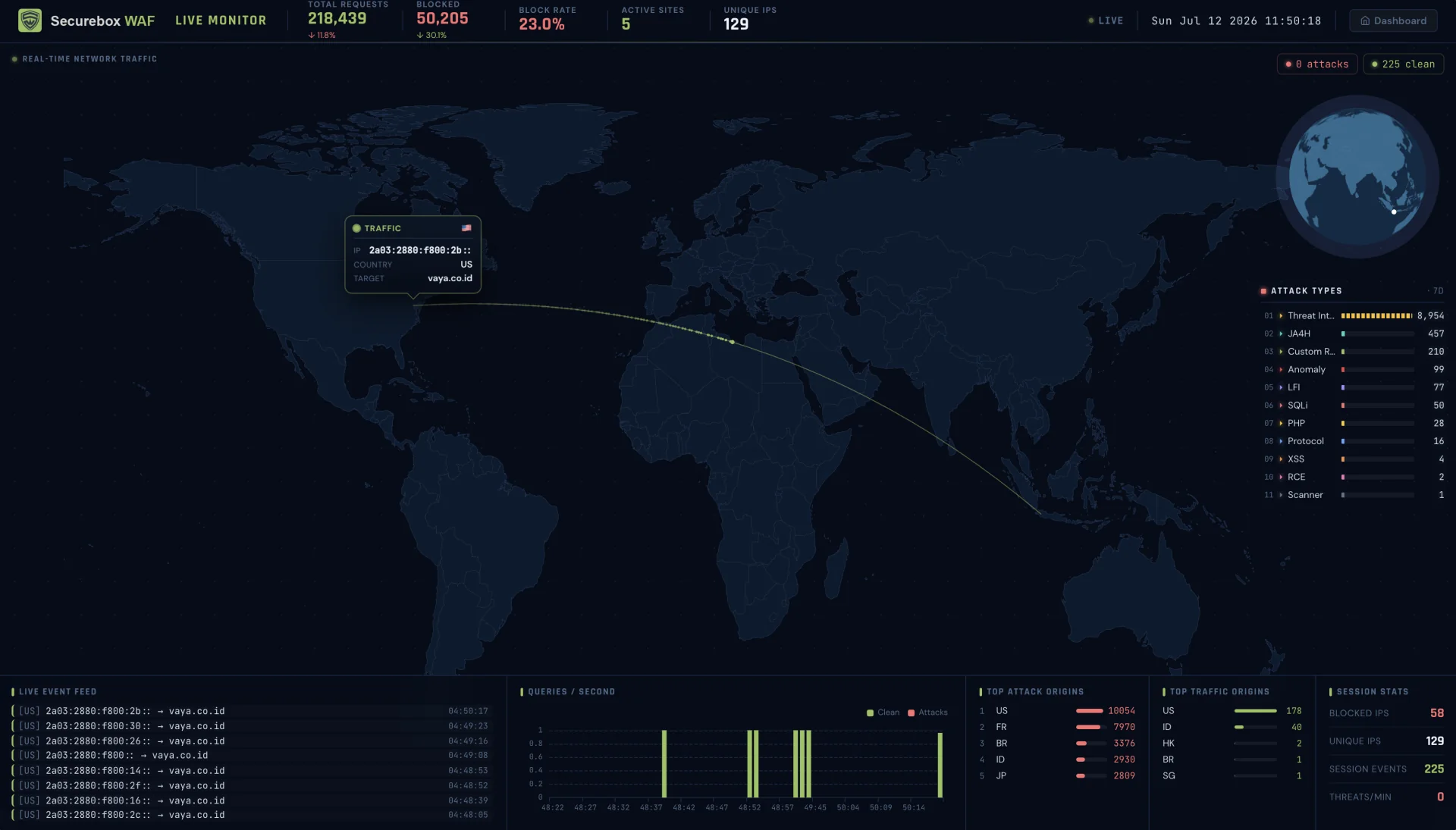Click the Securebox WAF shield logo
Viewport: 1456px width, 830px height.
coord(30,20)
